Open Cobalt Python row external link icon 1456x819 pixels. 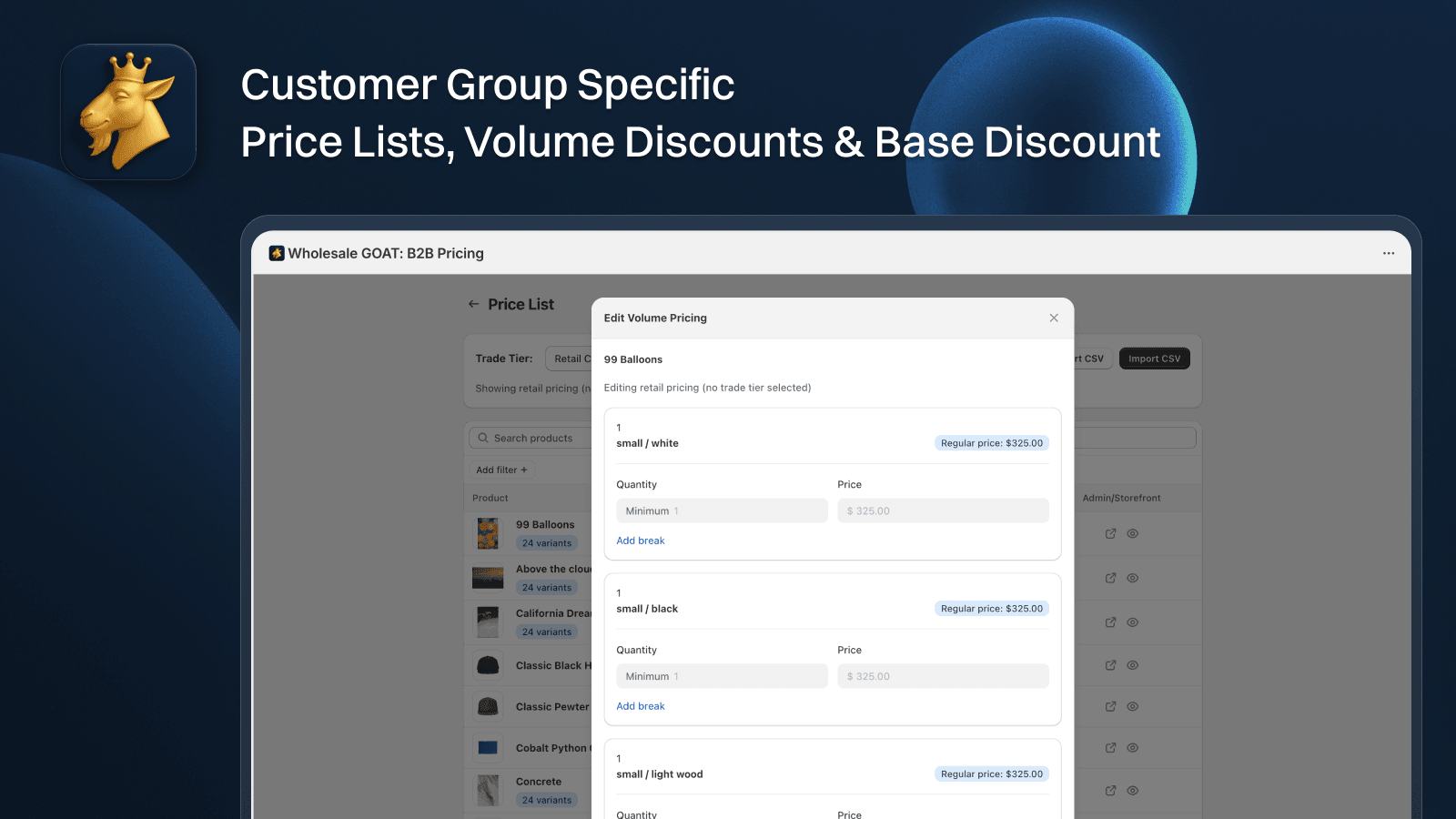(1110, 748)
